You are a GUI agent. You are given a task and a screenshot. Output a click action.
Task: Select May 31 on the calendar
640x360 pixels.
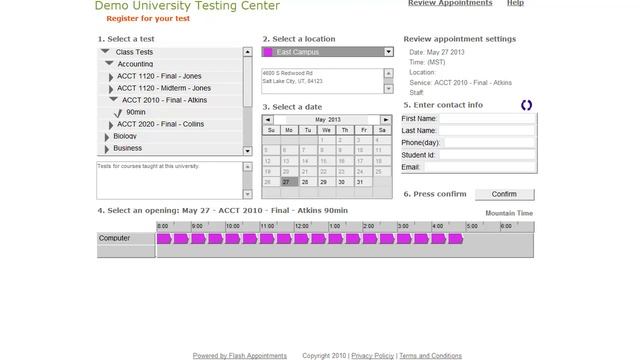coord(363,182)
